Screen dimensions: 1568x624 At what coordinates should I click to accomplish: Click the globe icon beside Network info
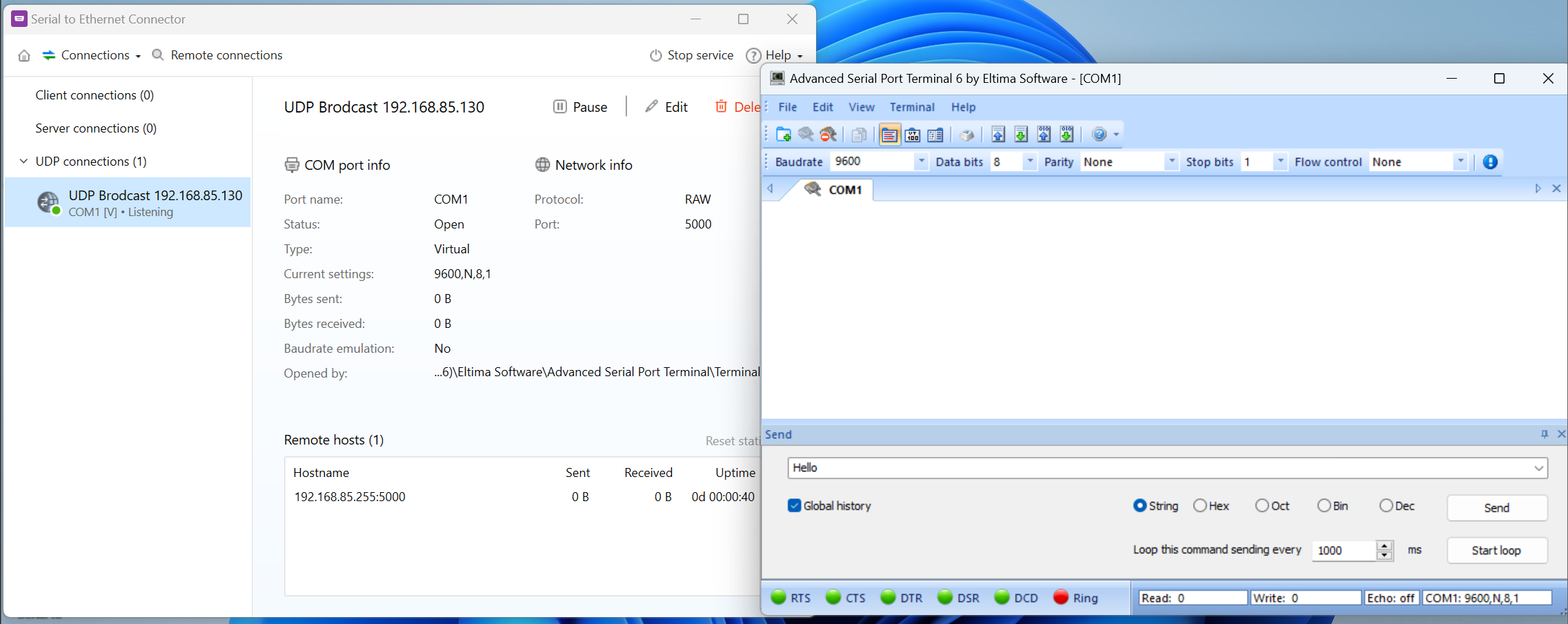pos(543,165)
